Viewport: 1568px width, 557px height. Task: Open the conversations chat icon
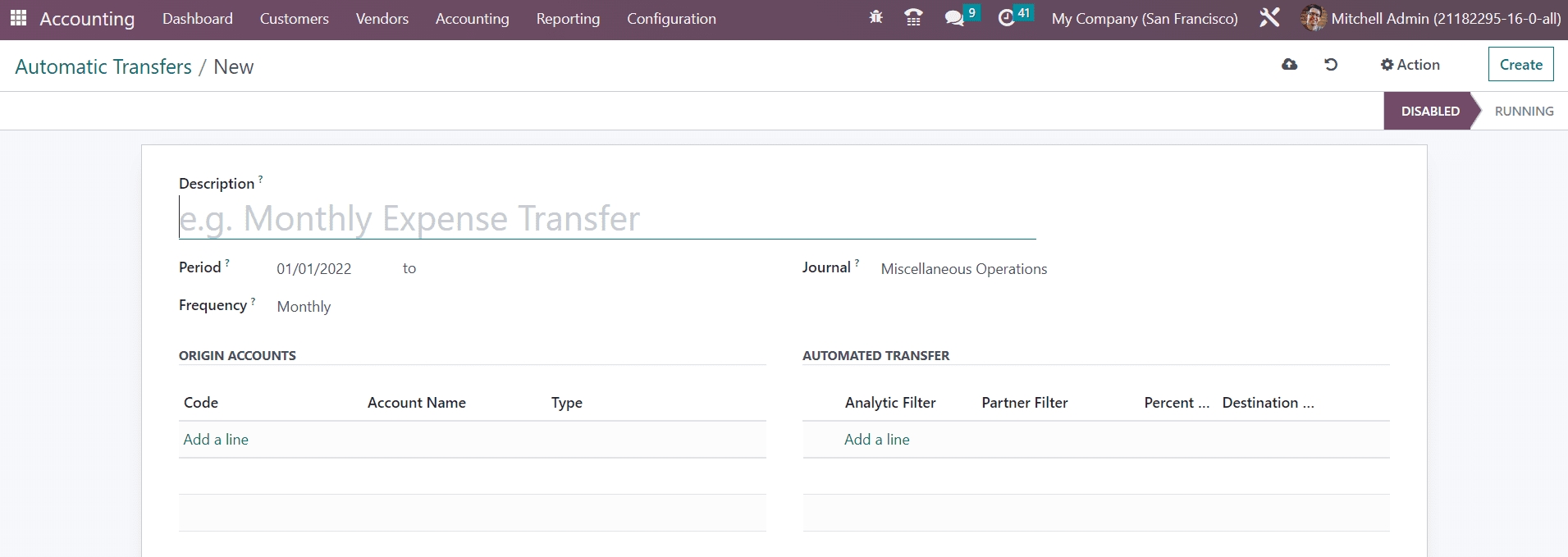click(953, 18)
